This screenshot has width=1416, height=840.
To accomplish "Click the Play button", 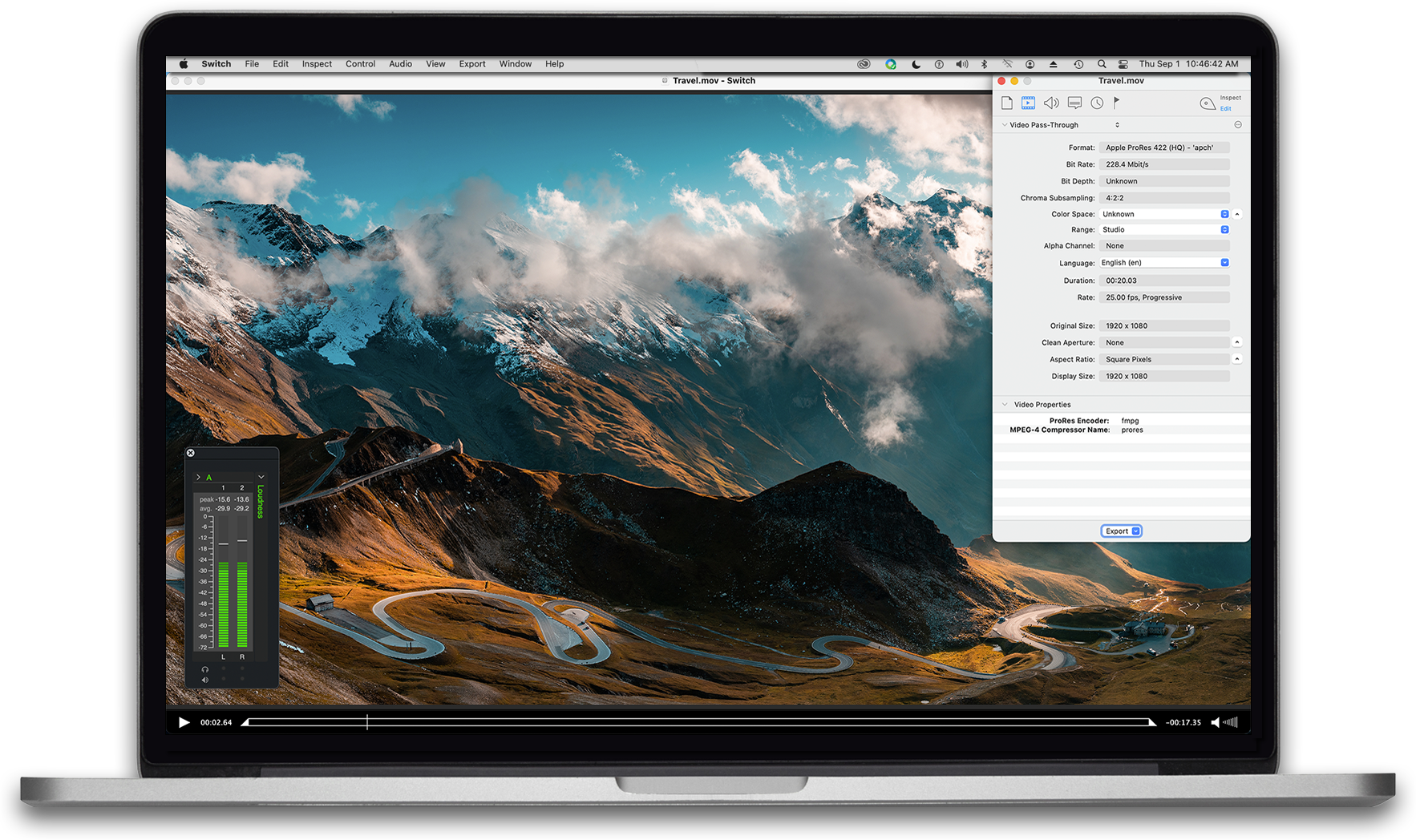I will pos(184,722).
